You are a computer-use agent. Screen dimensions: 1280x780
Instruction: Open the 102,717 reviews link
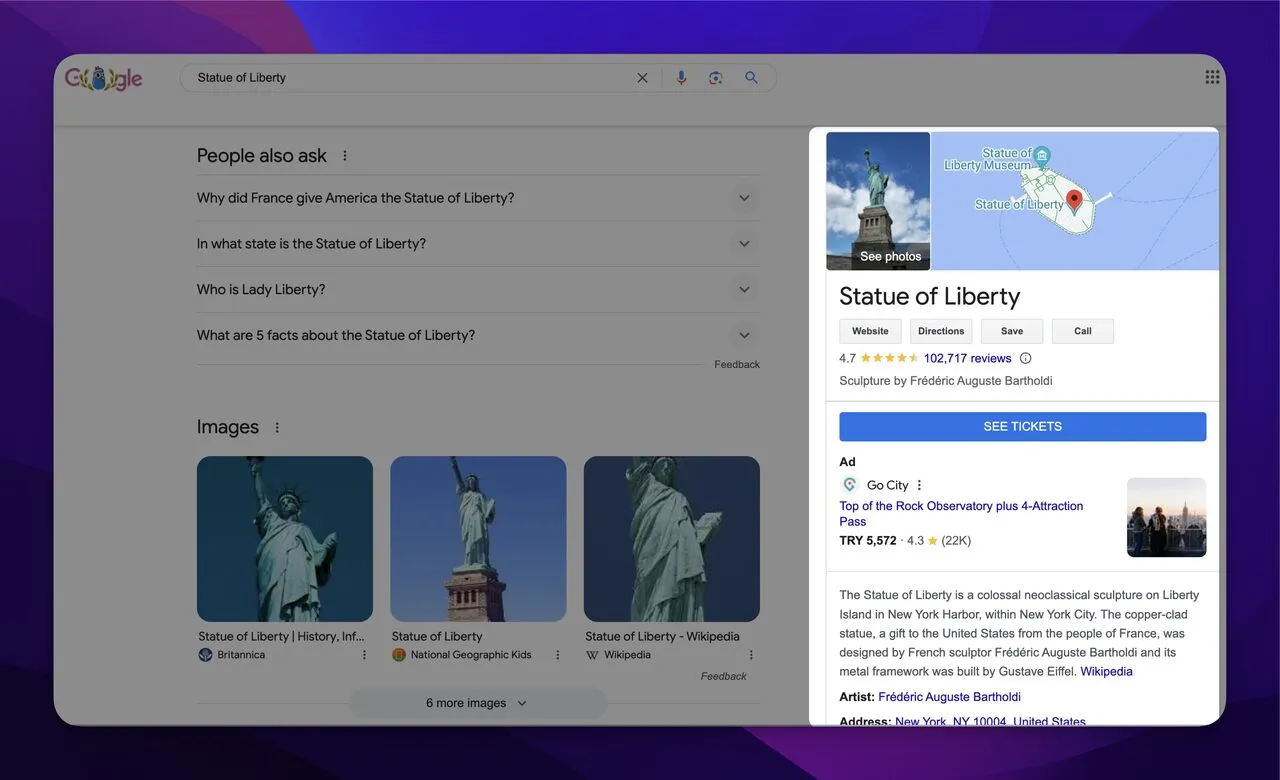[x=967, y=358]
